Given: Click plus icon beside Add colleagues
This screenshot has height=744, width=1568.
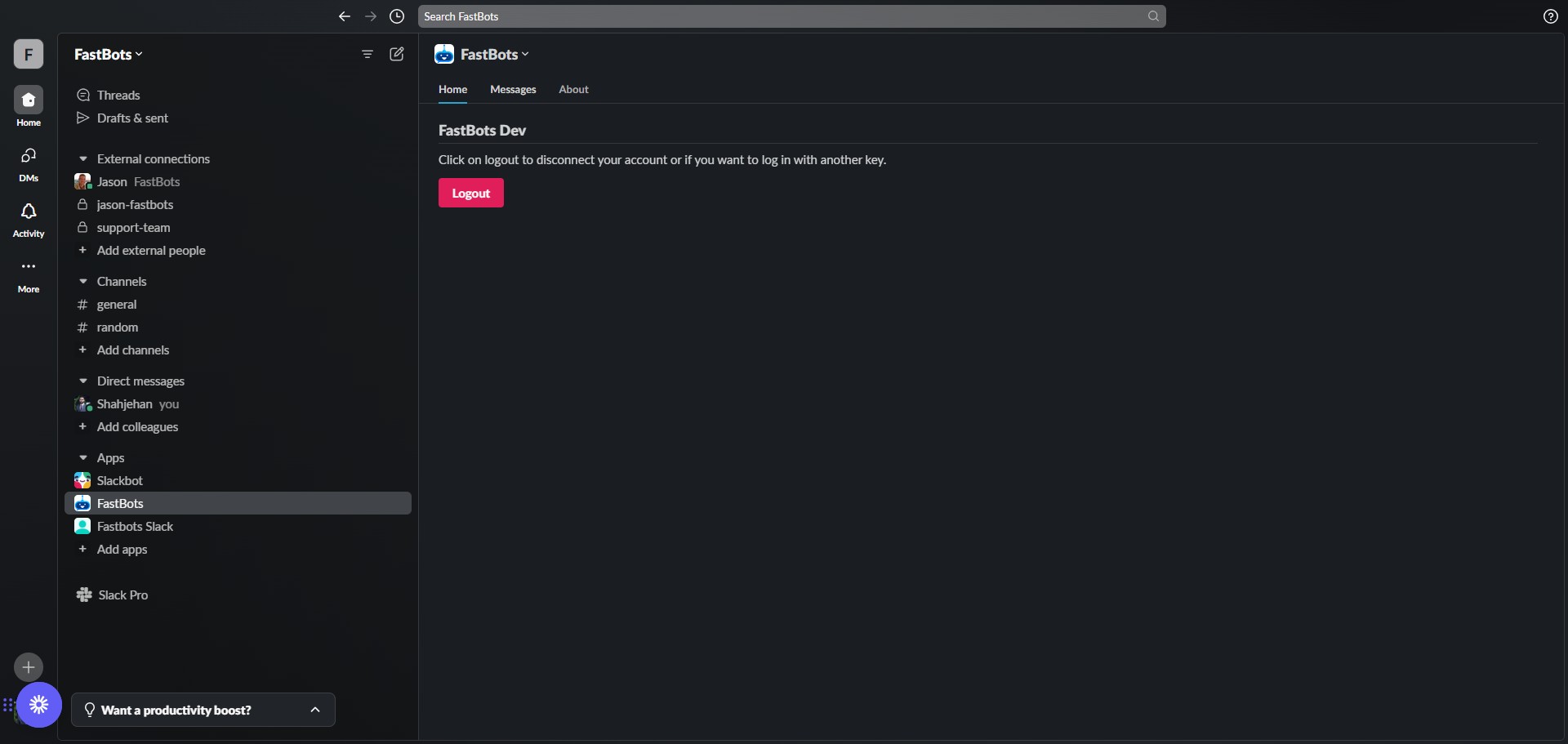Looking at the screenshot, I should click(x=82, y=426).
